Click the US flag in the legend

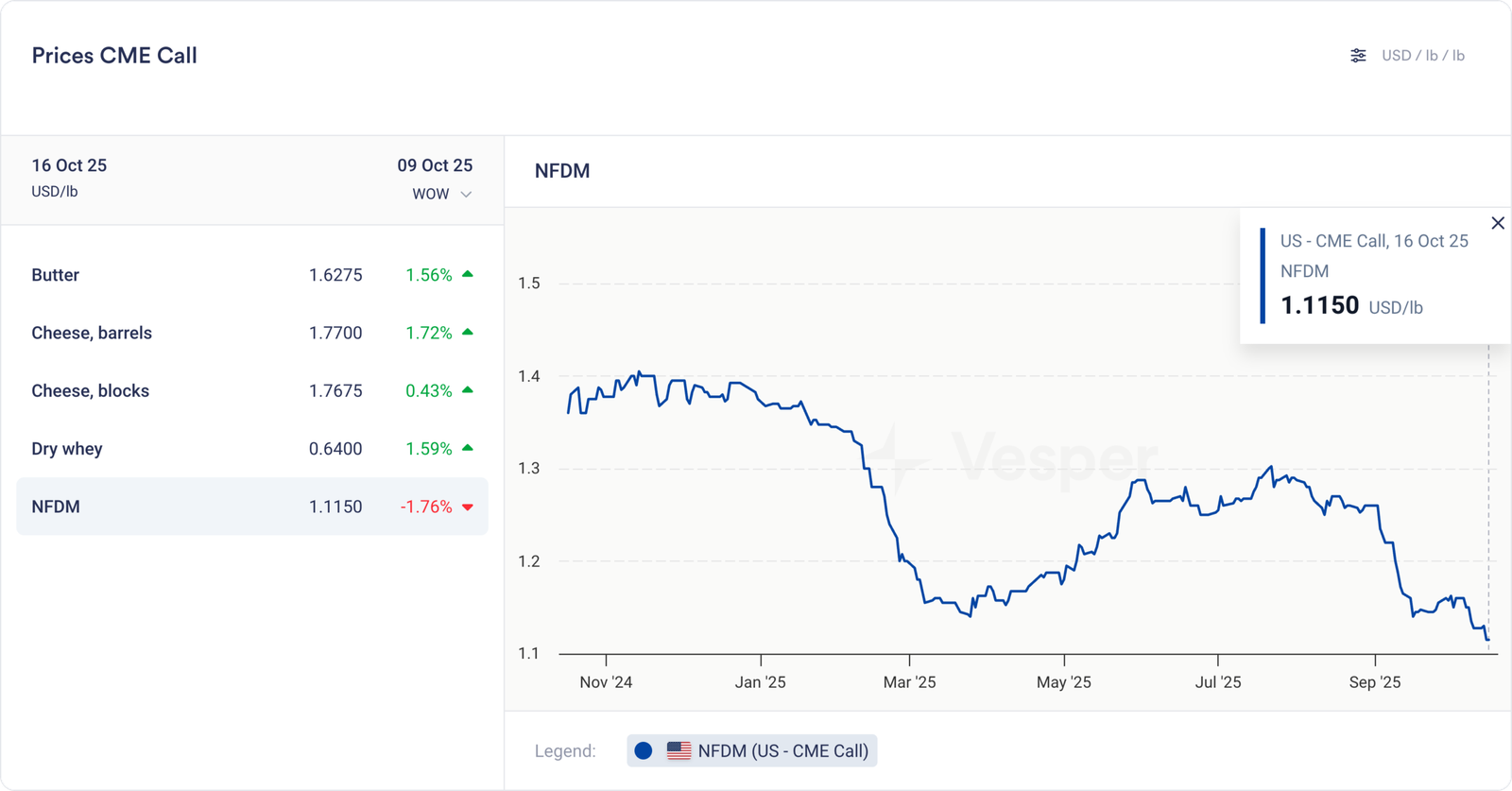click(679, 751)
